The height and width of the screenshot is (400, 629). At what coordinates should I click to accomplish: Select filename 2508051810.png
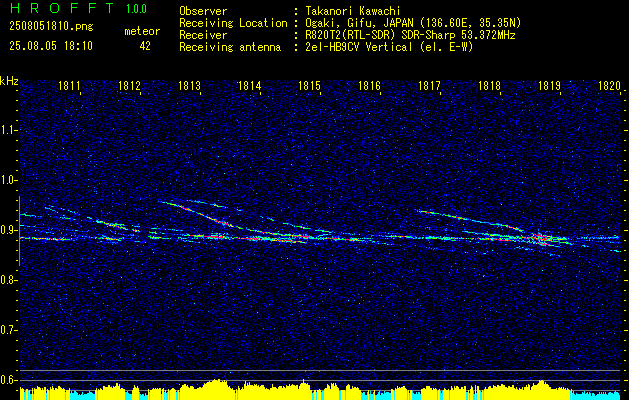51,26
